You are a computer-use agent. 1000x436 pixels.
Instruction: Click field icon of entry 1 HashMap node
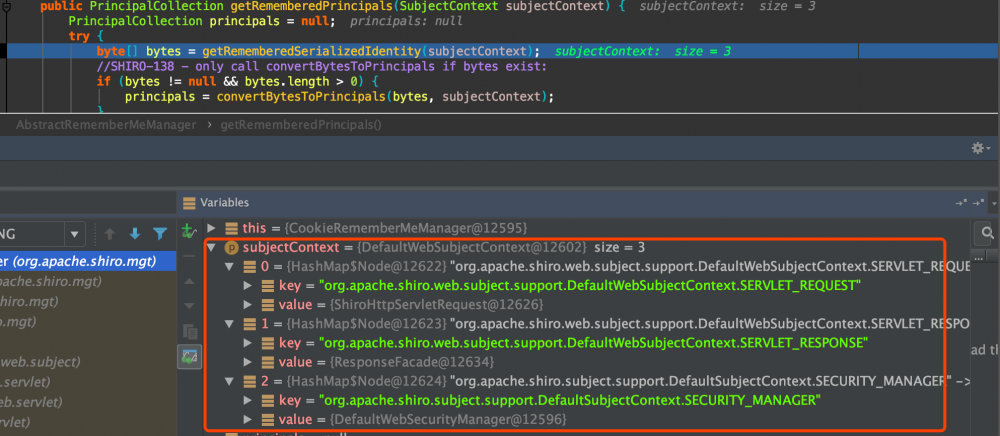coord(249,324)
